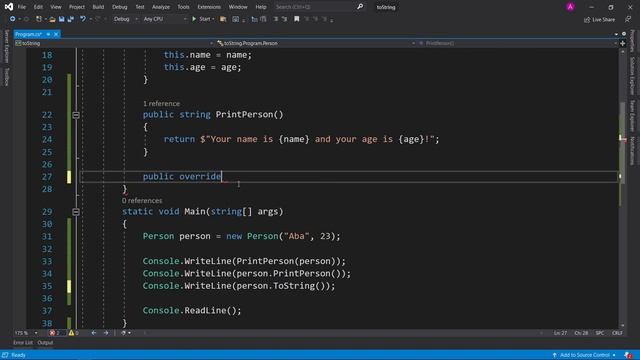Click the '1 reference' CodeLens link
Image resolution: width=640 pixels, height=360 pixels.
[161, 104]
